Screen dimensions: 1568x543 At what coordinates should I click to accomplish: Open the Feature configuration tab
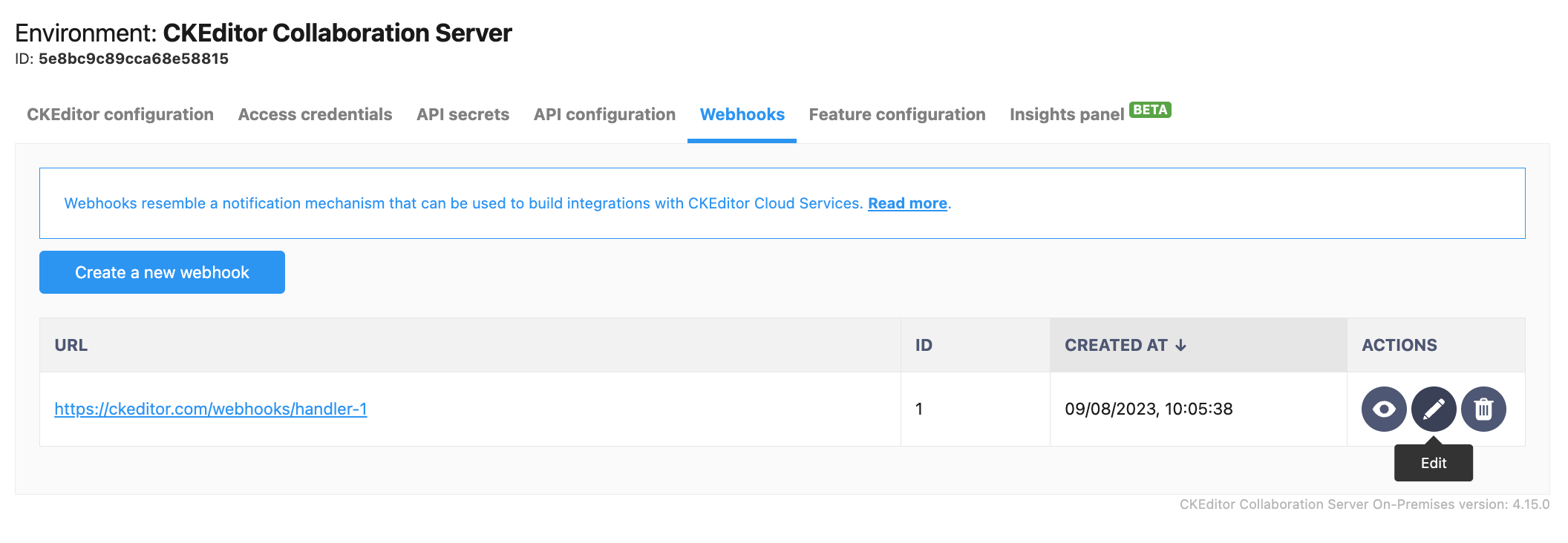click(897, 114)
